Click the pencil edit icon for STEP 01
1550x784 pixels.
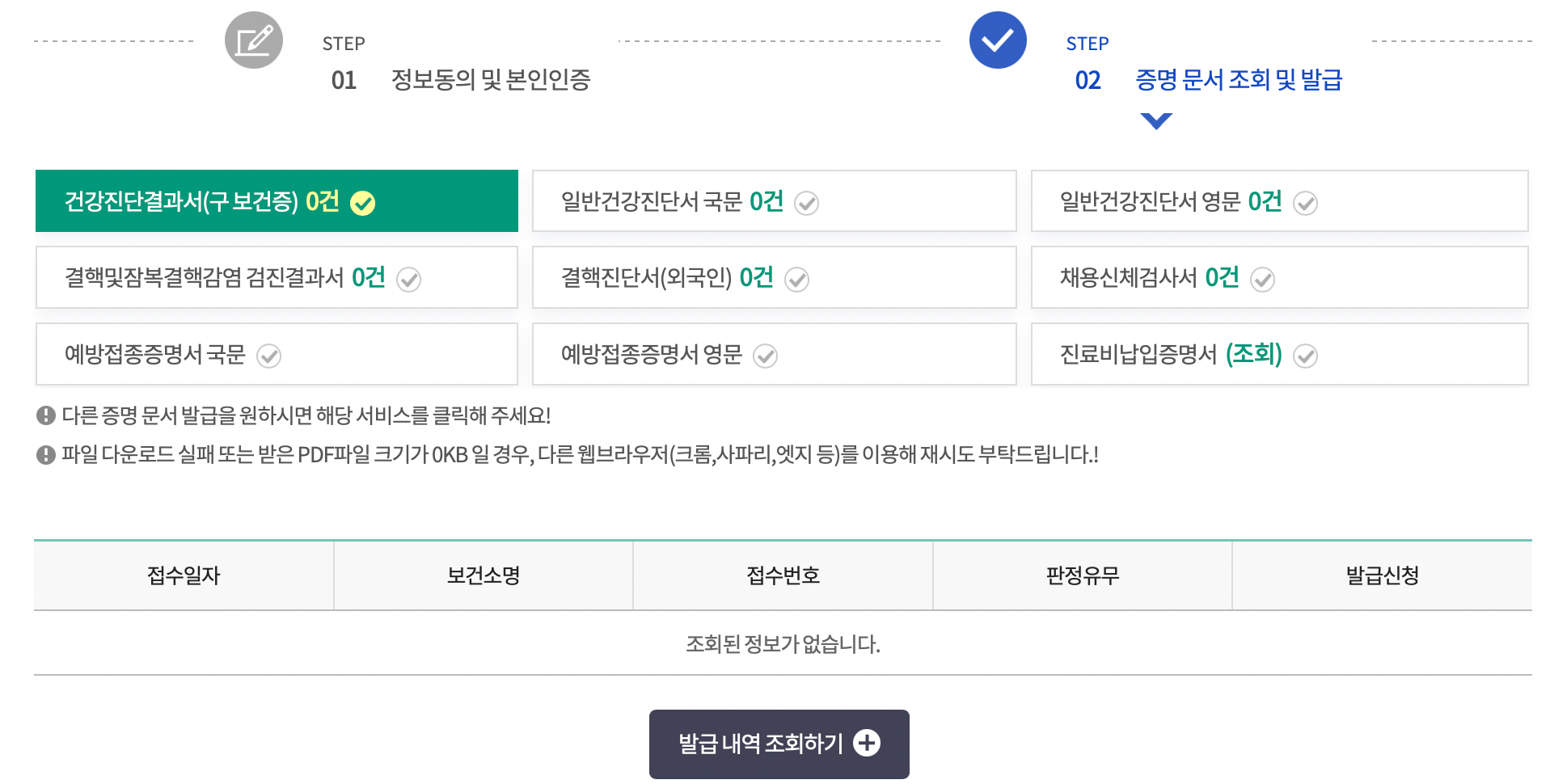(253, 40)
